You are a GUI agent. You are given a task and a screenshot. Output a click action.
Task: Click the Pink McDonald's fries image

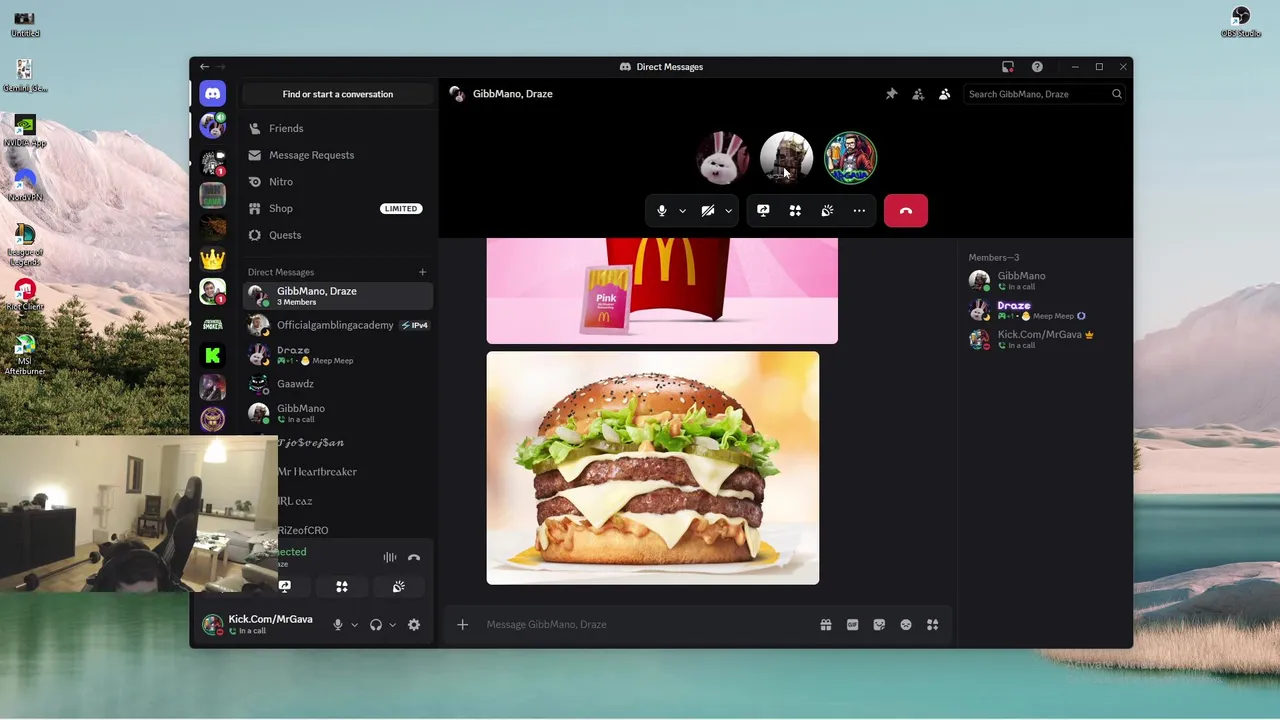662,291
